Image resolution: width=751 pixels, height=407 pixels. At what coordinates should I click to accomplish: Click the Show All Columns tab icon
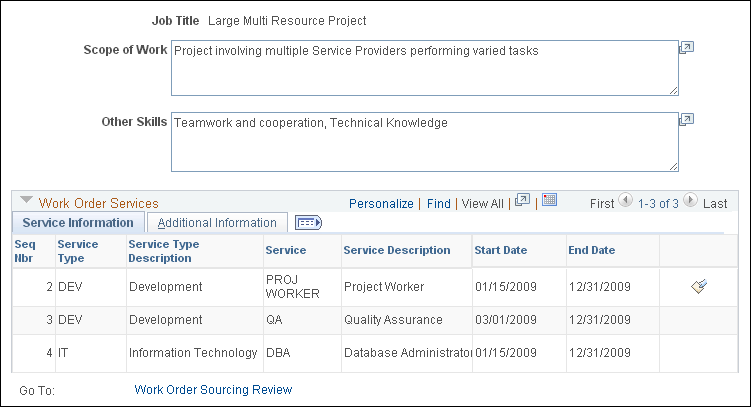pyautogui.click(x=308, y=223)
